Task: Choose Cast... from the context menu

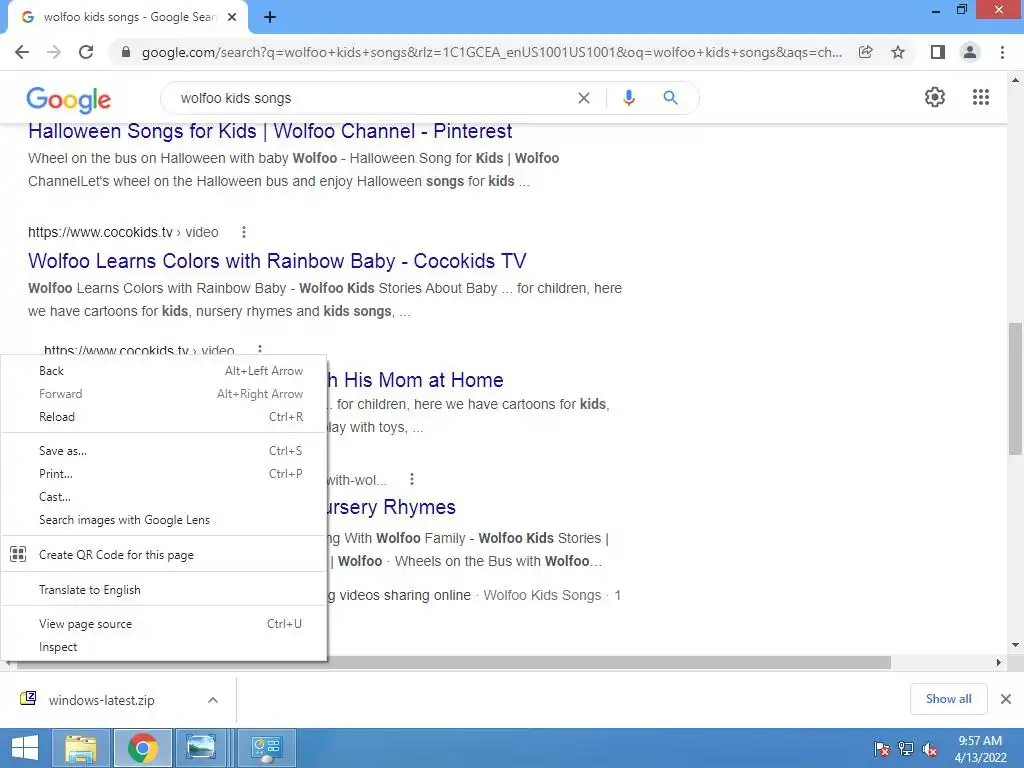Action: click(164, 497)
